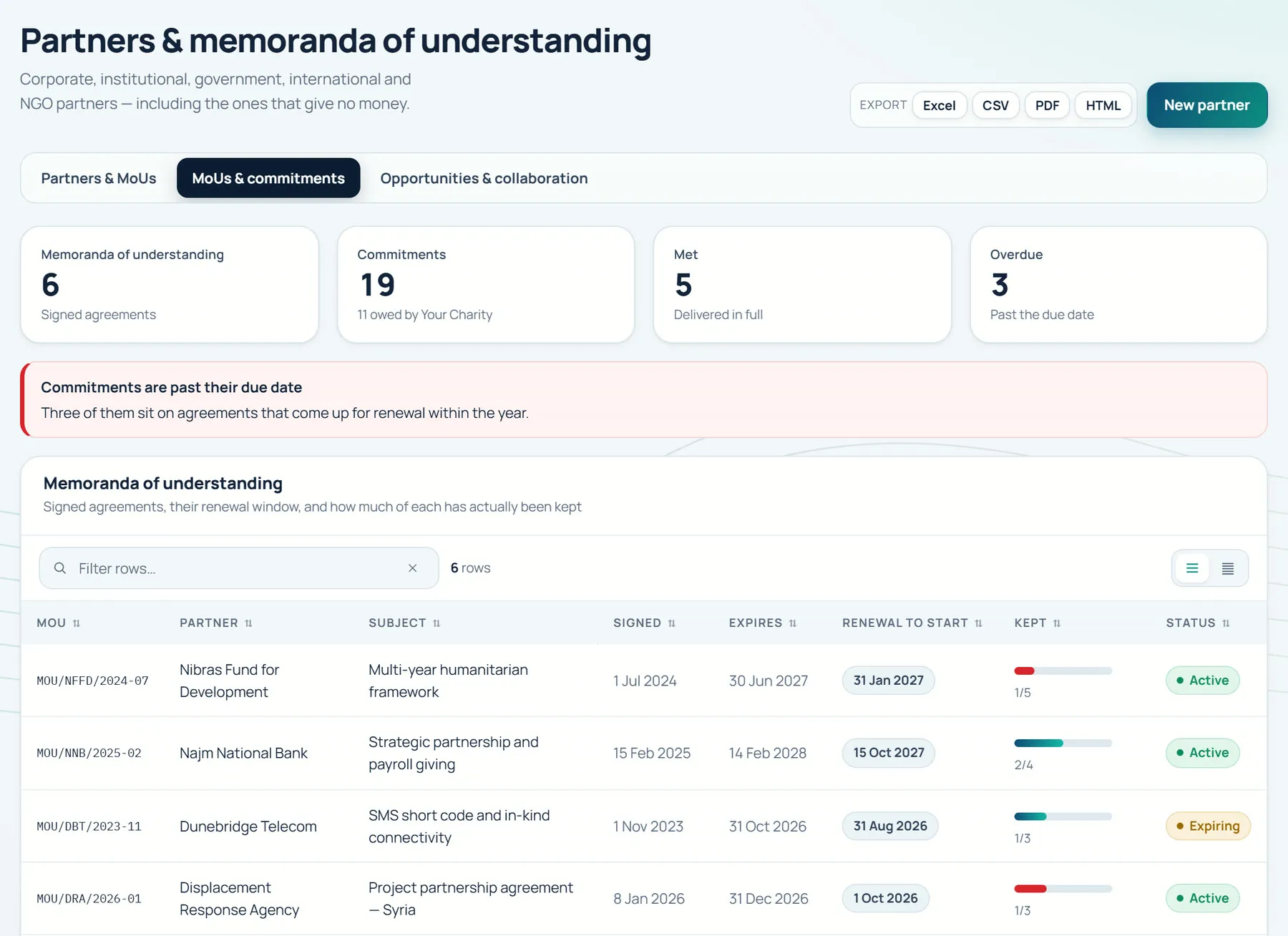Open the Partners & MoUs tab
Viewport: 1288px width, 936px height.
tap(99, 178)
